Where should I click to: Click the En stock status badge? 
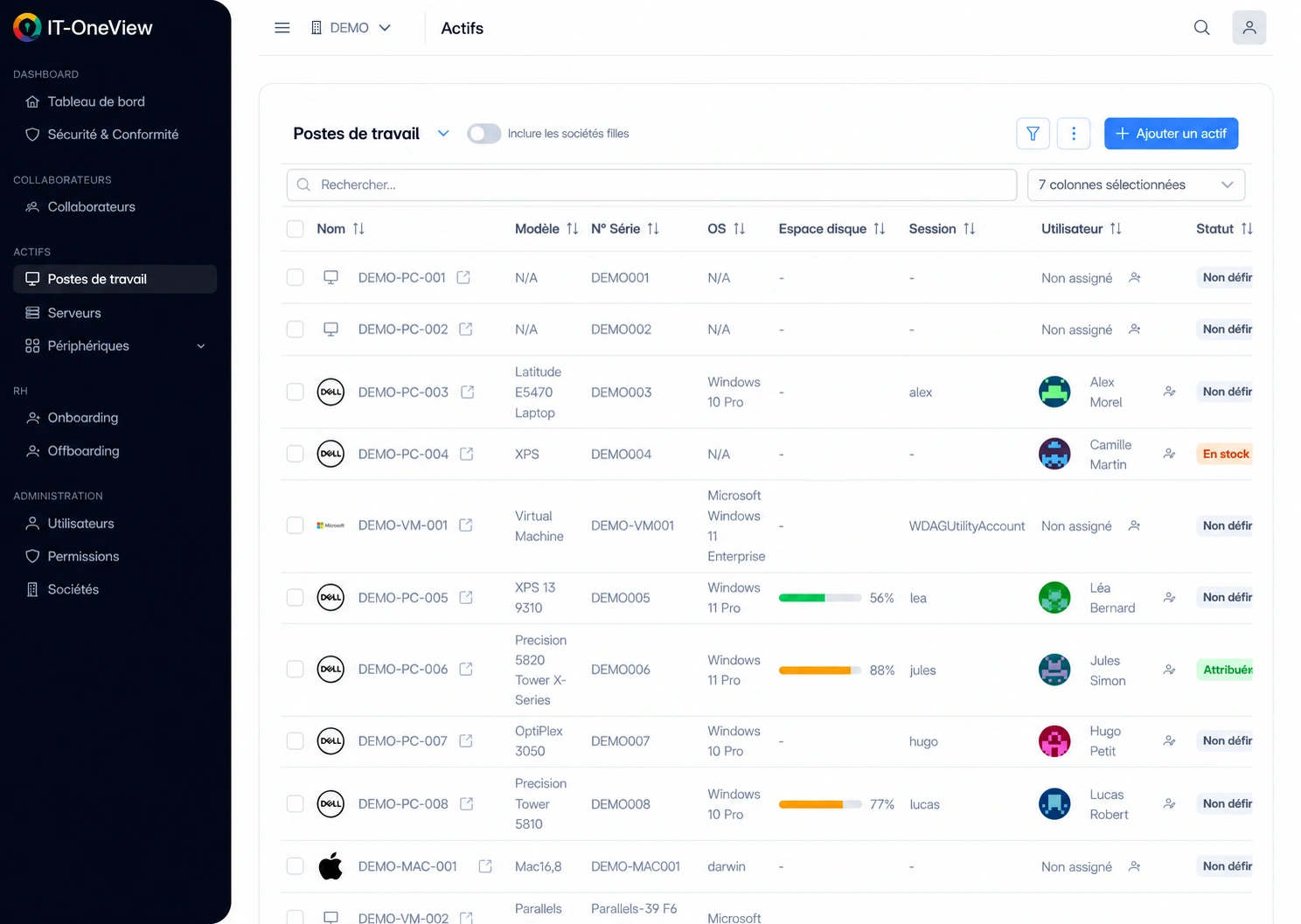(1225, 454)
